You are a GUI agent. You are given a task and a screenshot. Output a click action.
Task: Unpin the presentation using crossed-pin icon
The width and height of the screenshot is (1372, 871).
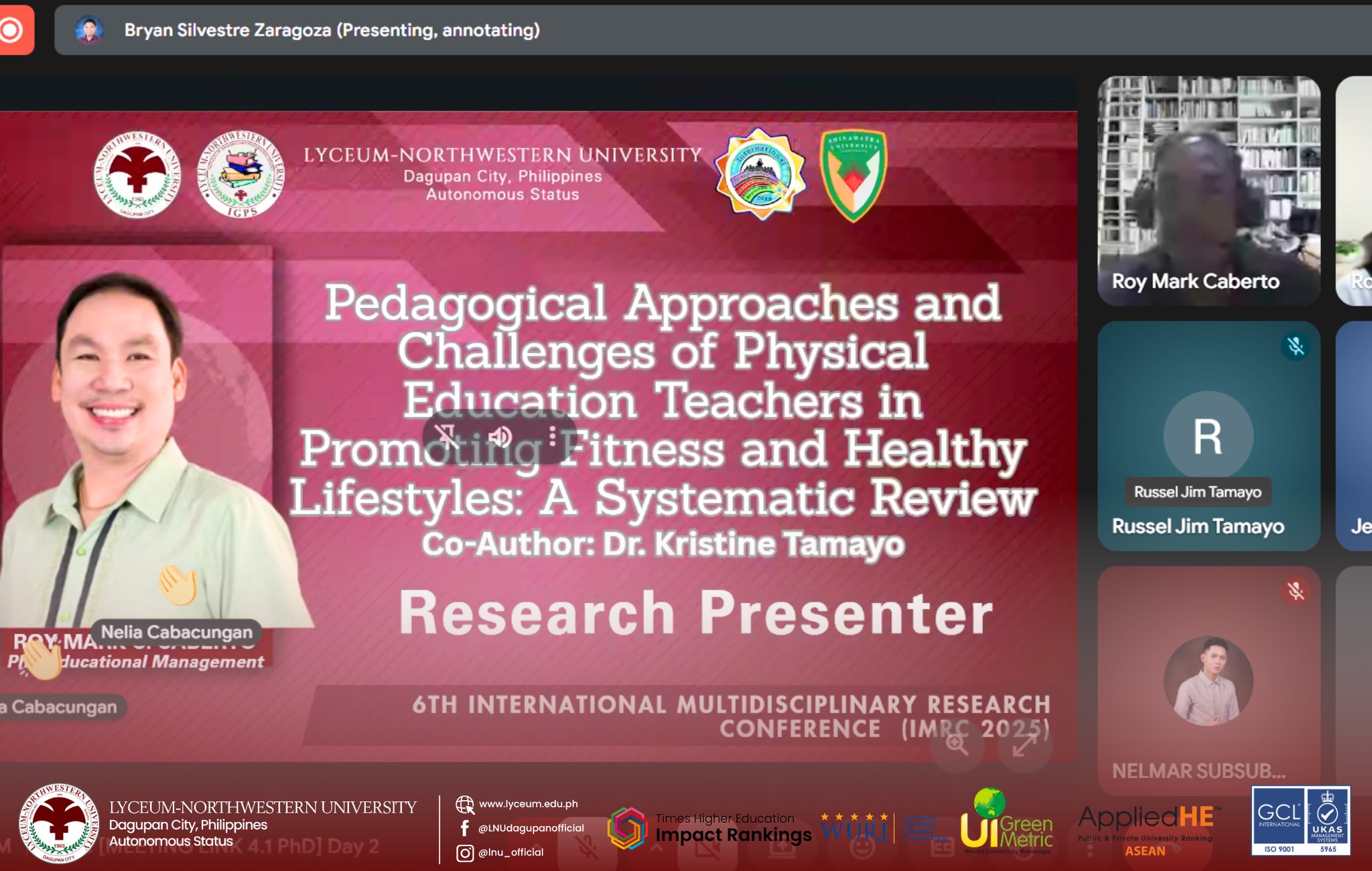pos(446,437)
